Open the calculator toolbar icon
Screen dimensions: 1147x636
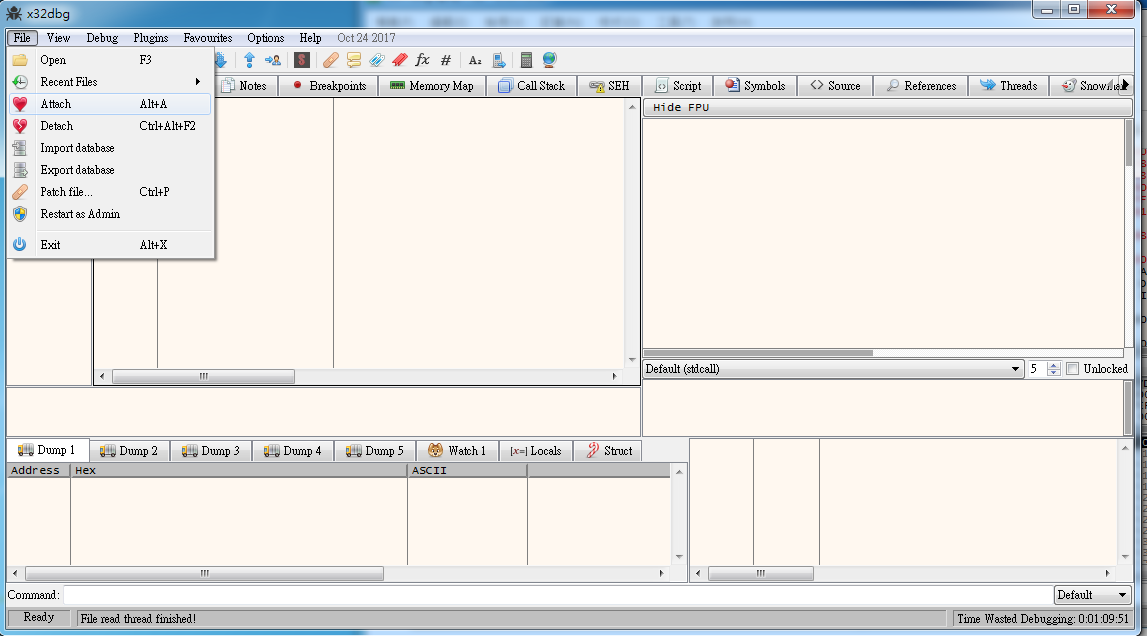tap(526, 60)
